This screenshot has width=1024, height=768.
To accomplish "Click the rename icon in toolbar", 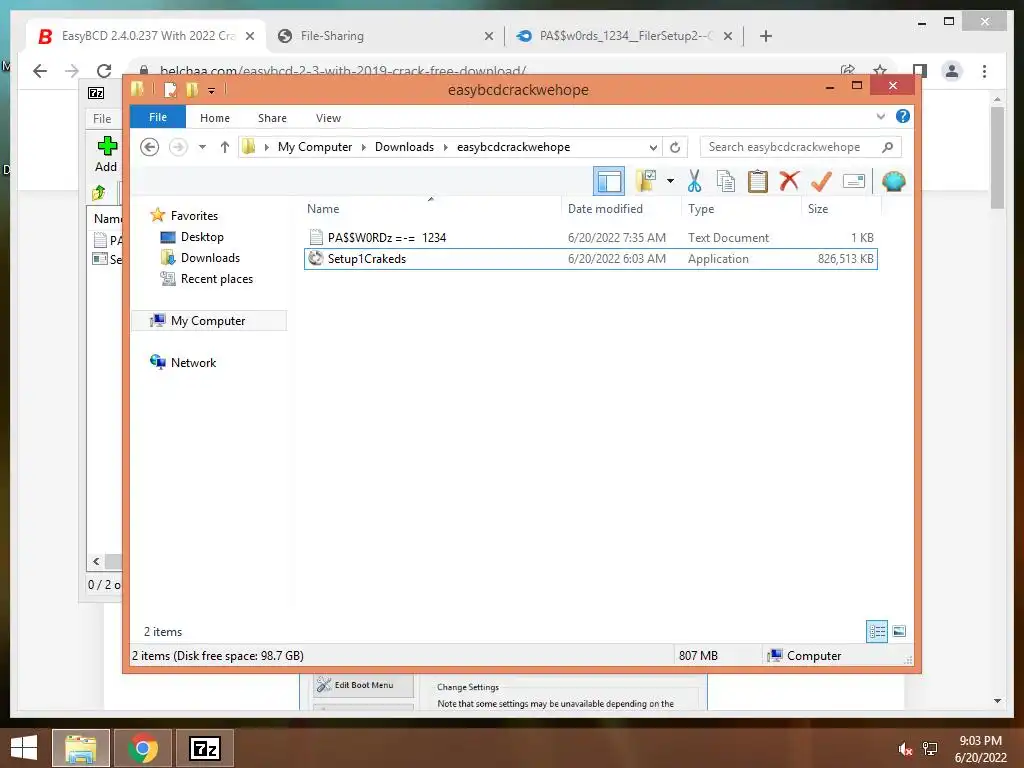I will 854,181.
